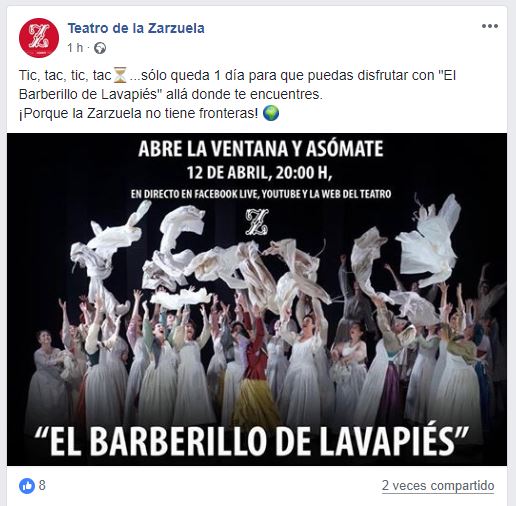Click the 'Tic, tac, tic, tac' caption text

[65, 75]
